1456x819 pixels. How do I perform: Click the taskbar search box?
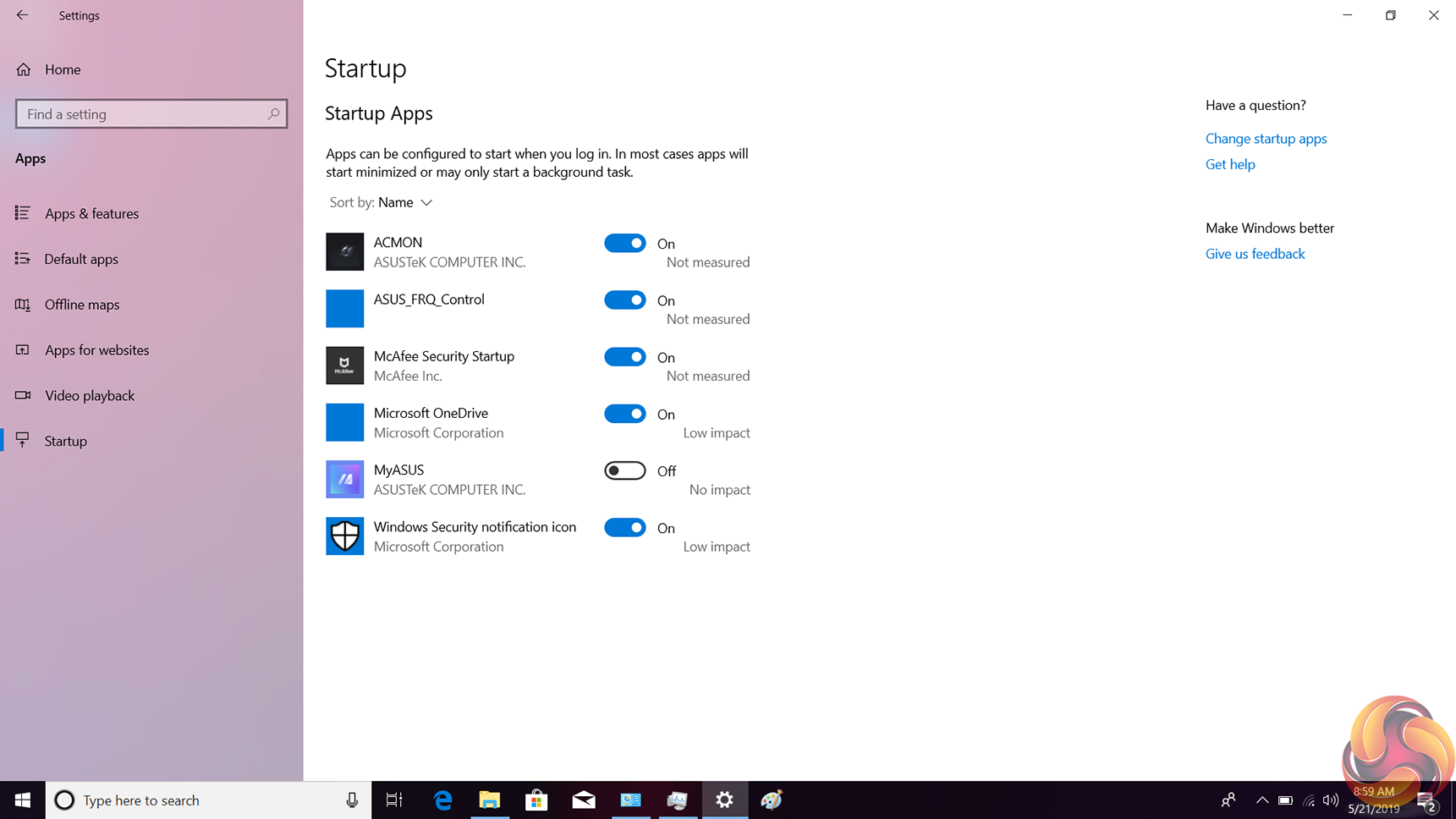208,800
